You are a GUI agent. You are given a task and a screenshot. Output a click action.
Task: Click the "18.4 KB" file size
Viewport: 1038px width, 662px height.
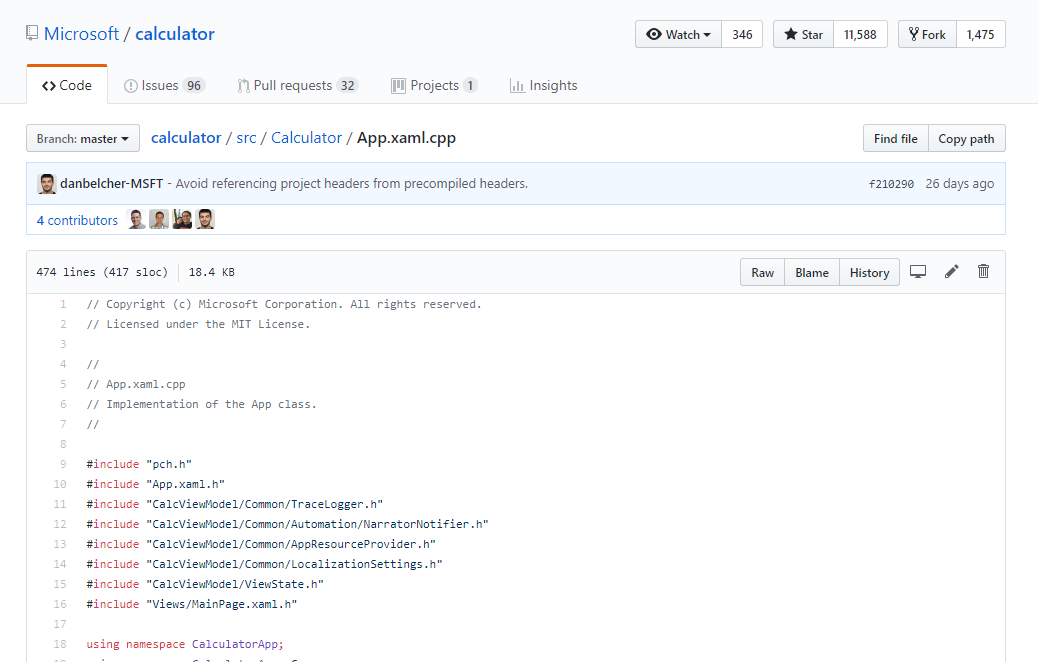coord(212,272)
